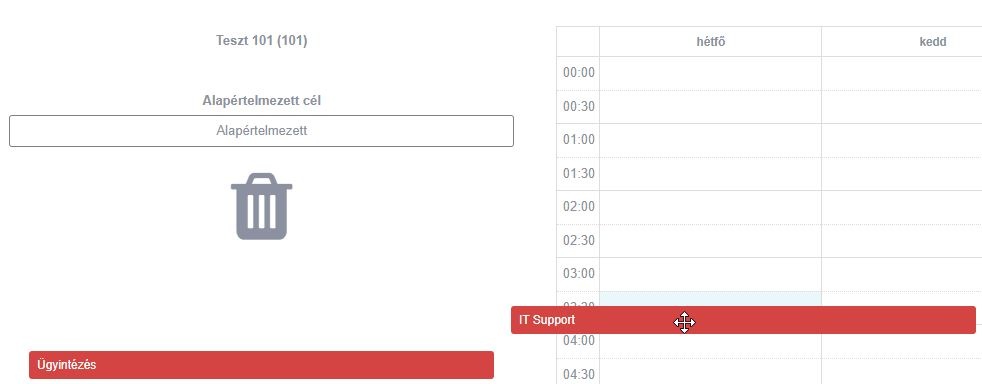Click the 02:00 time label

pyautogui.click(x=579, y=207)
